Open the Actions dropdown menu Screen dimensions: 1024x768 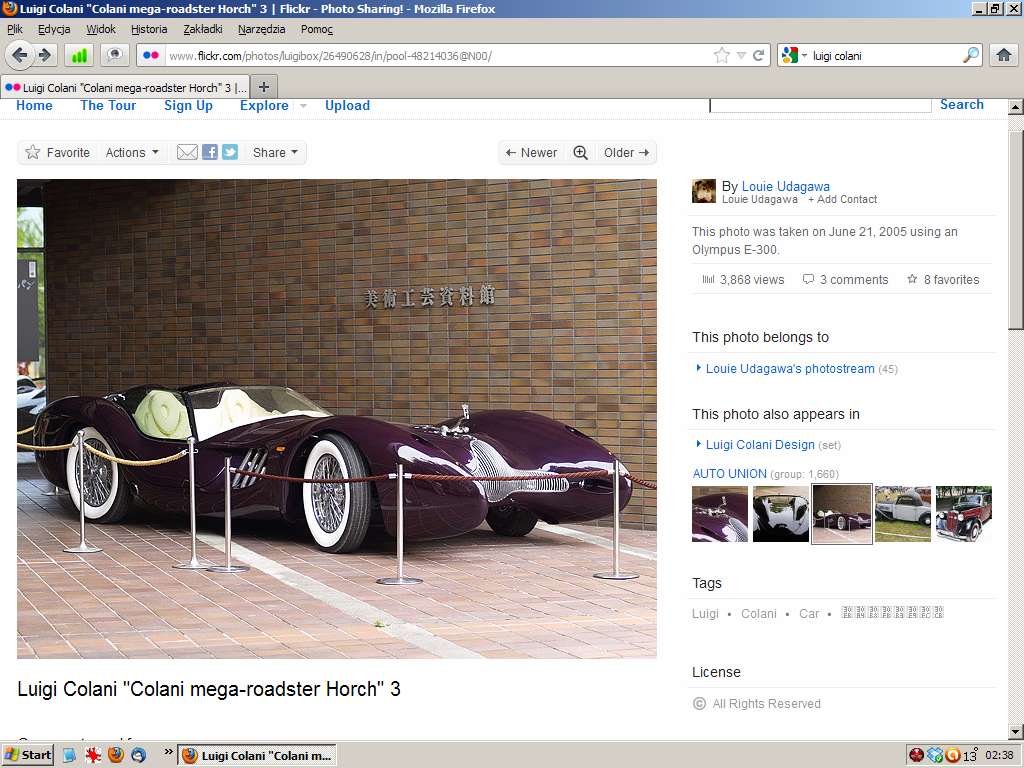pos(132,152)
